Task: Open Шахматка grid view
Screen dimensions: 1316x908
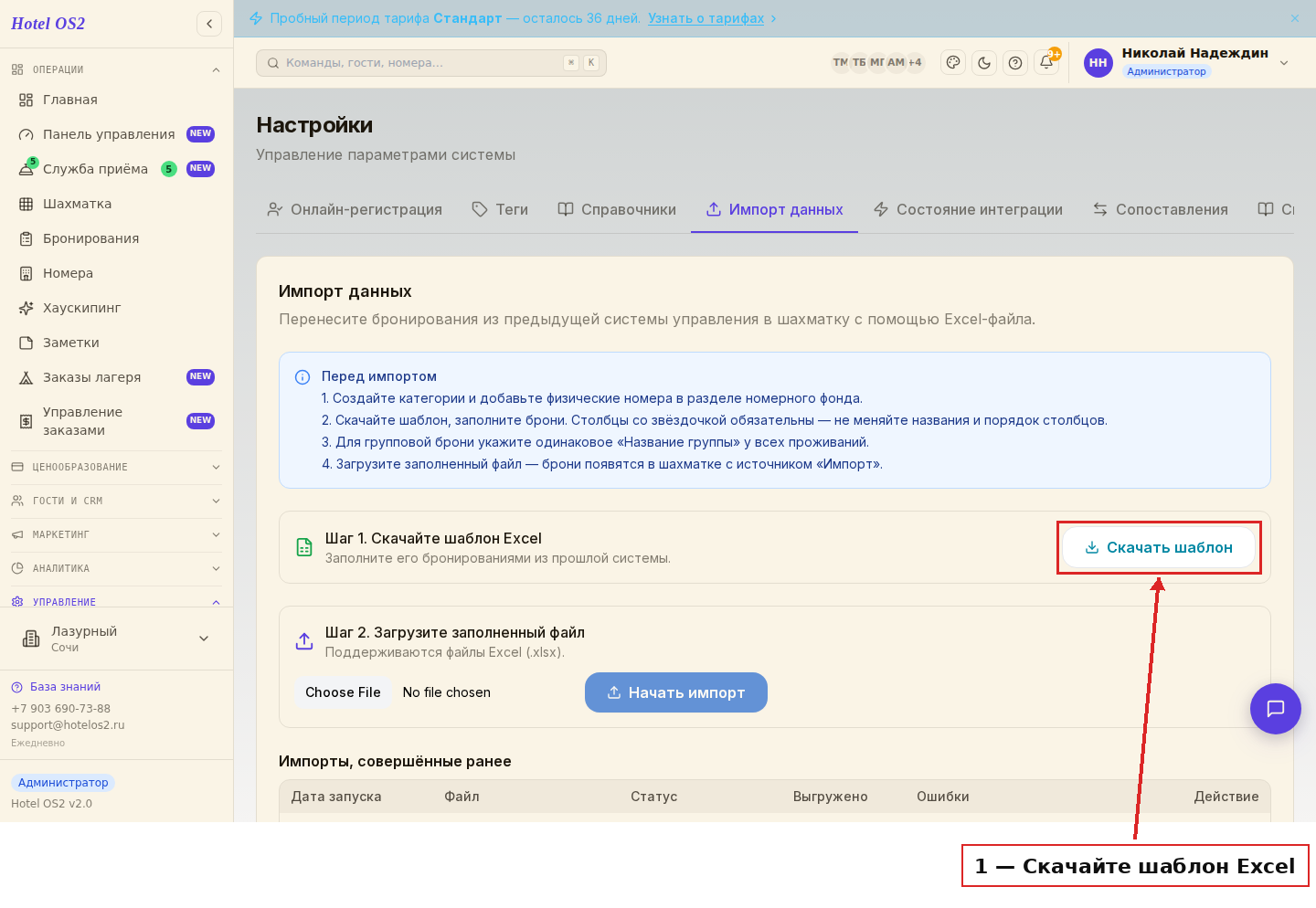Action: (x=116, y=204)
